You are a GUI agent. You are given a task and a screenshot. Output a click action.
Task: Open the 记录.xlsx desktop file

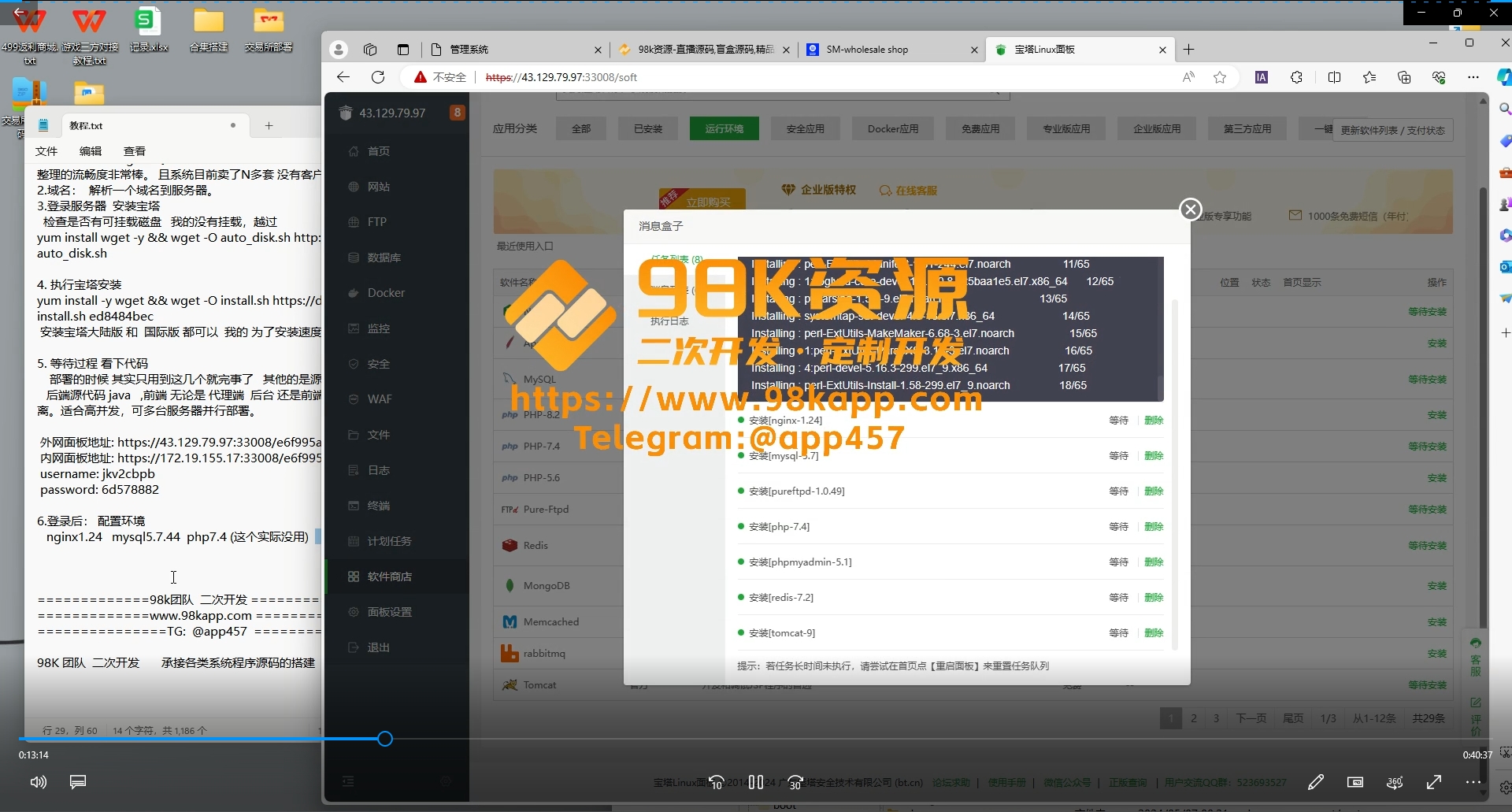coord(148,30)
